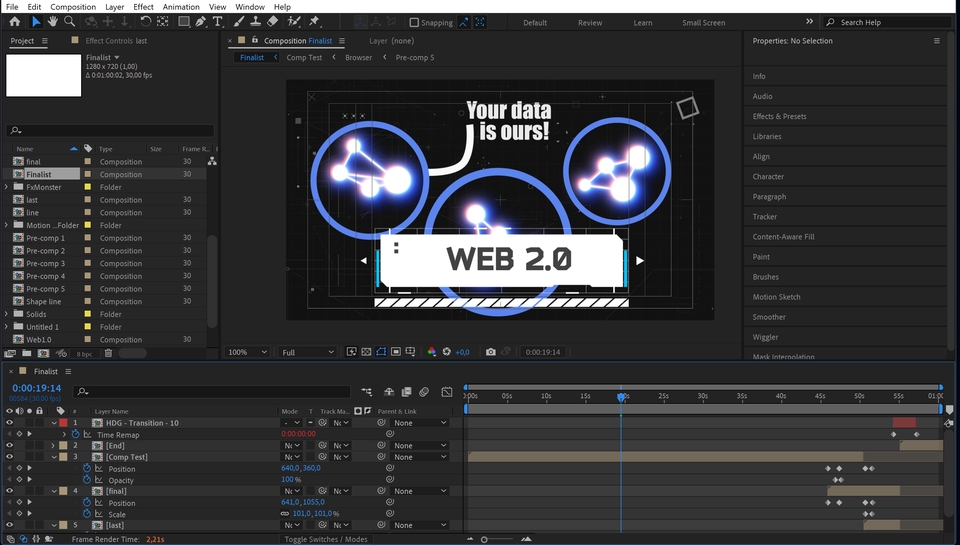Toggle Motion Blur enable switch in timeline

[x=424, y=392]
